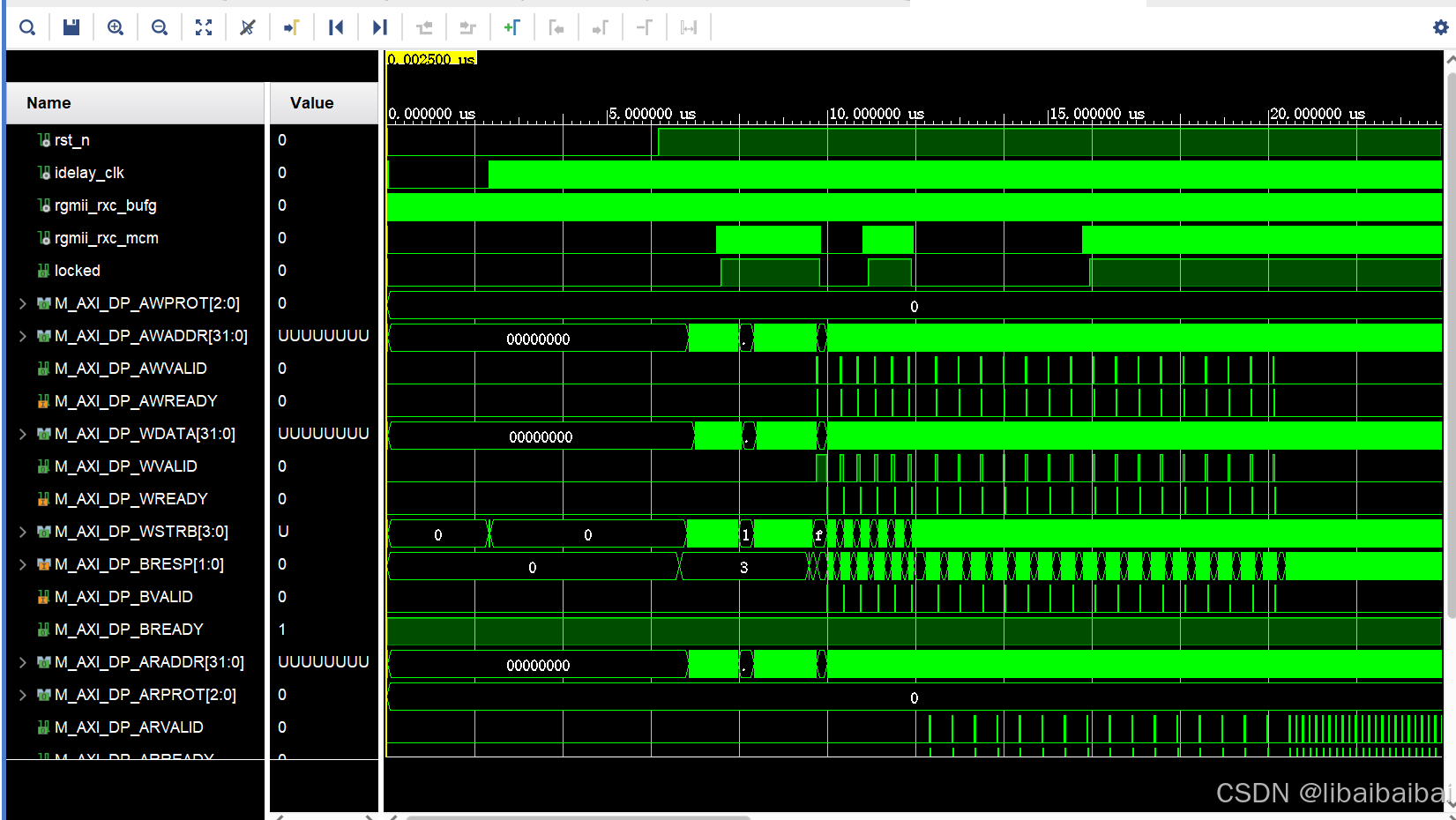Click the Name column header

(x=135, y=103)
